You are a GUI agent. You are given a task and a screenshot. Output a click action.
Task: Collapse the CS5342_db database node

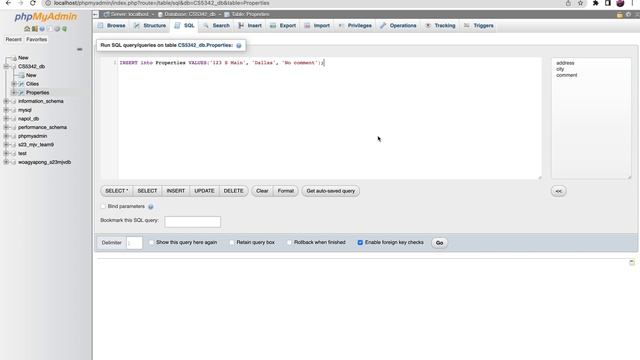pos(6,67)
